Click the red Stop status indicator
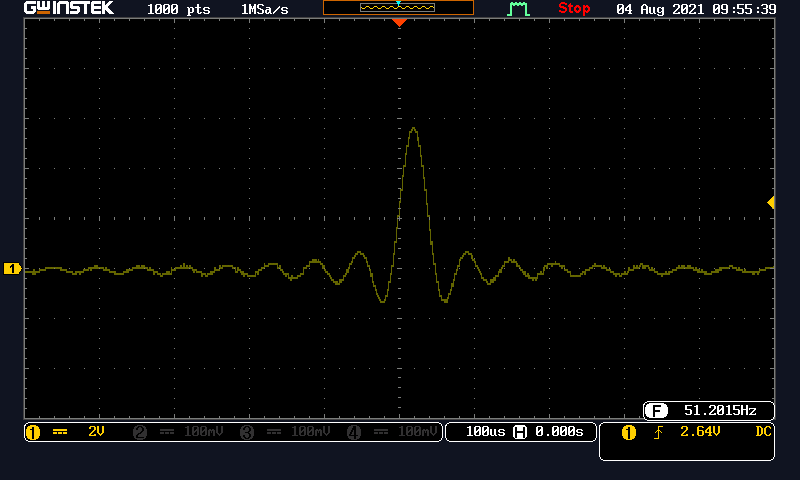Image resolution: width=800 pixels, height=480 pixels. [574, 9]
